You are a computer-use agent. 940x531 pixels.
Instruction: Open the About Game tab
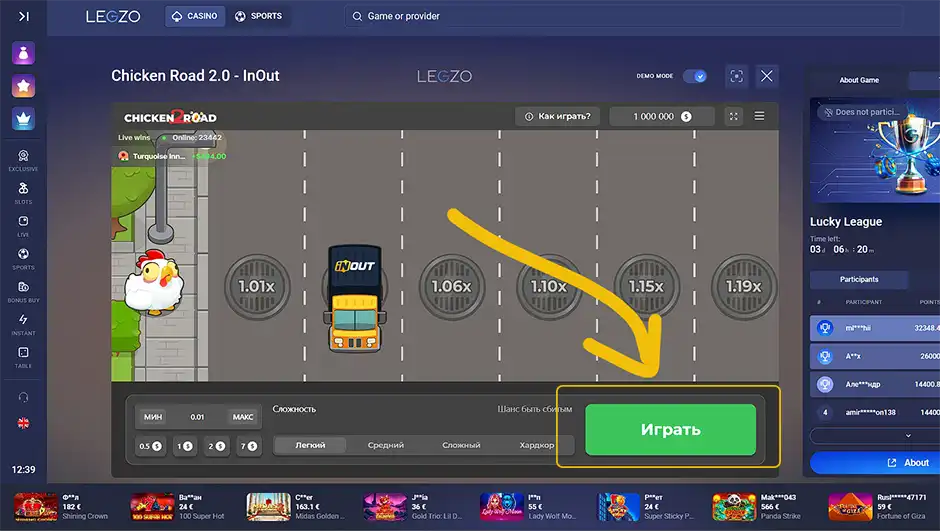(x=858, y=80)
